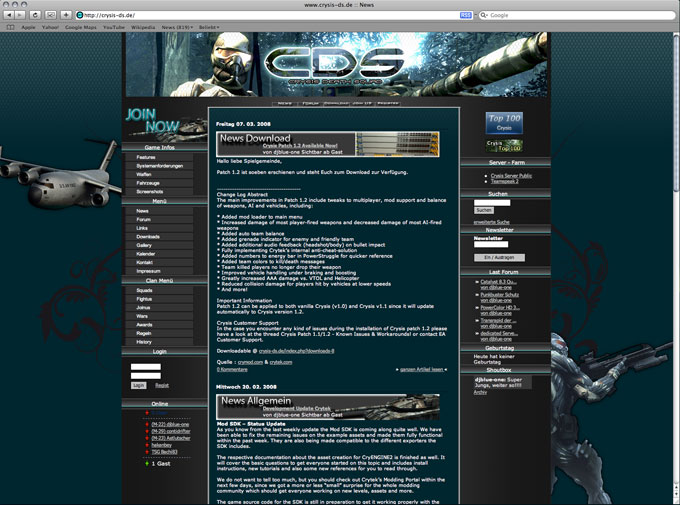Reload the page using the refresh button
The width and height of the screenshot is (680, 505).
36,15
